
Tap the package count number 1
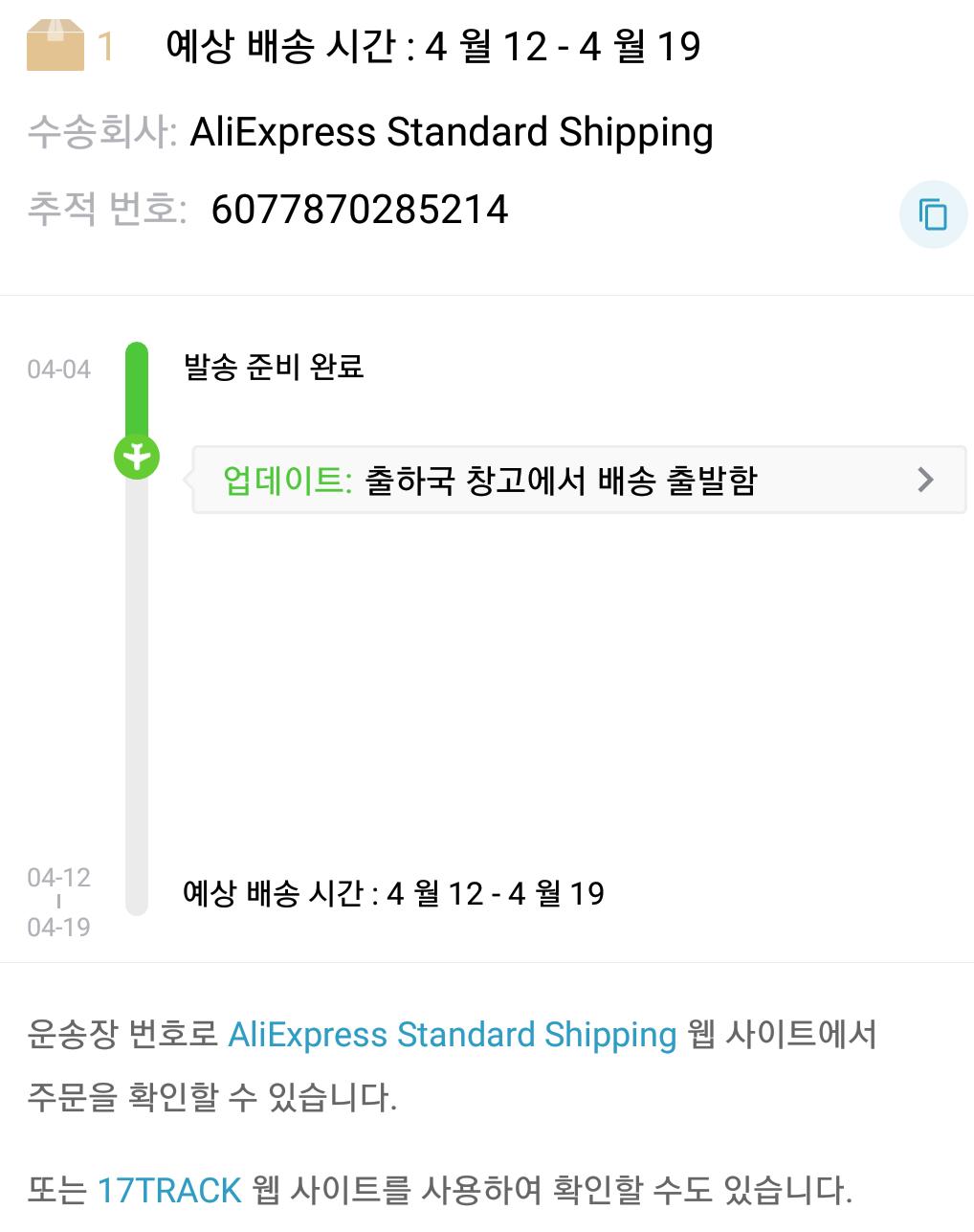pyautogui.click(x=105, y=46)
